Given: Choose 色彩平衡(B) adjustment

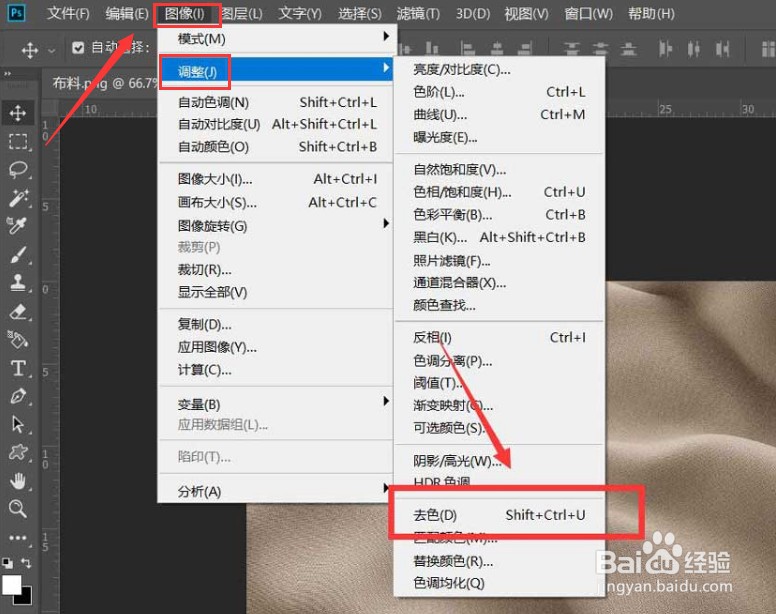Looking at the screenshot, I should pyautogui.click(x=499, y=215).
